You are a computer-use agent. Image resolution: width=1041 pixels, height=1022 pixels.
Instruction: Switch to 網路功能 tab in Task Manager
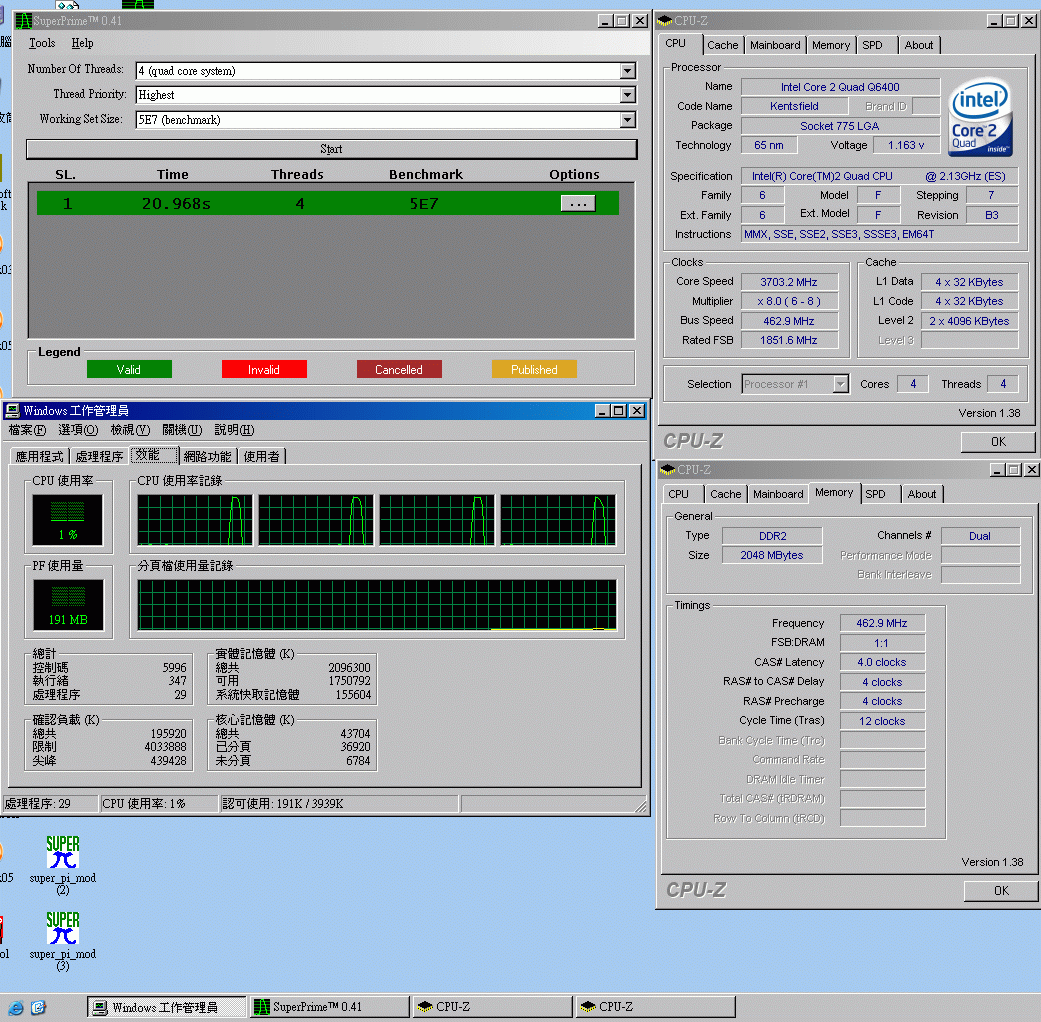208,456
